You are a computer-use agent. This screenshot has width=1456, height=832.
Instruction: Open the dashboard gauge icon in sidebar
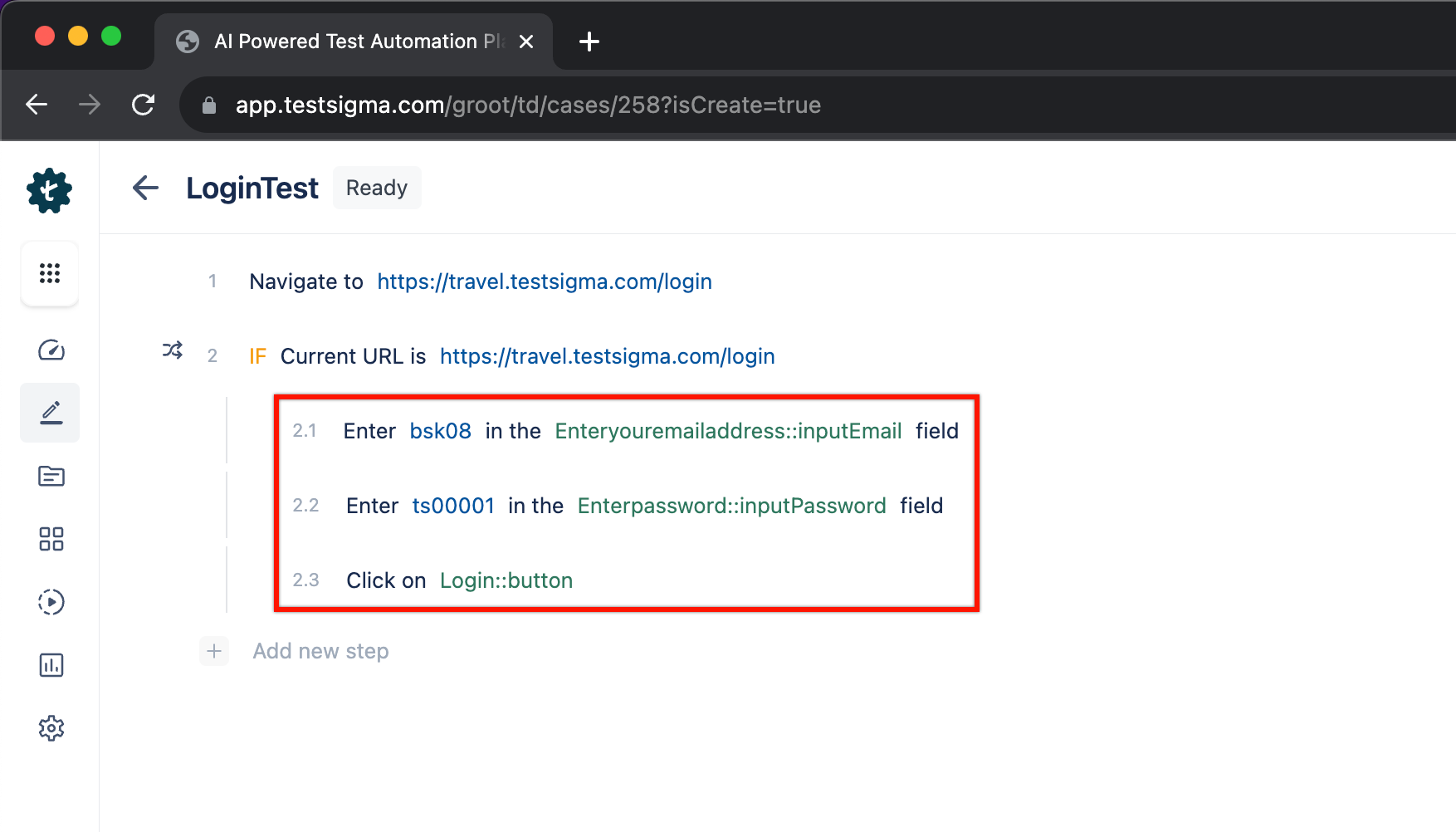click(51, 350)
